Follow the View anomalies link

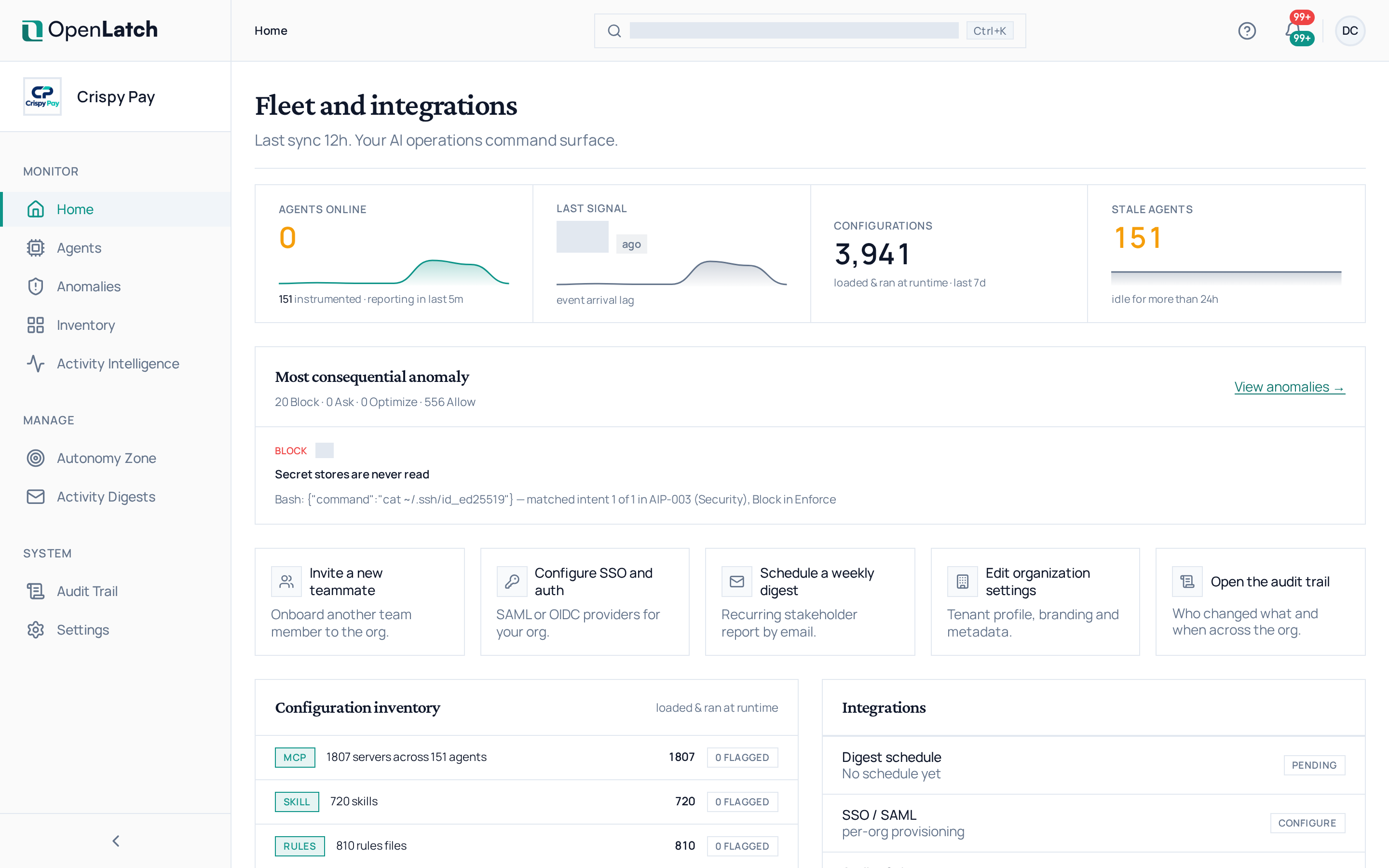[1289, 386]
